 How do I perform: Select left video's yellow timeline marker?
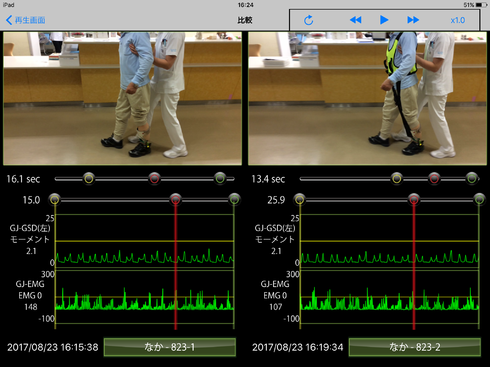point(89,178)
